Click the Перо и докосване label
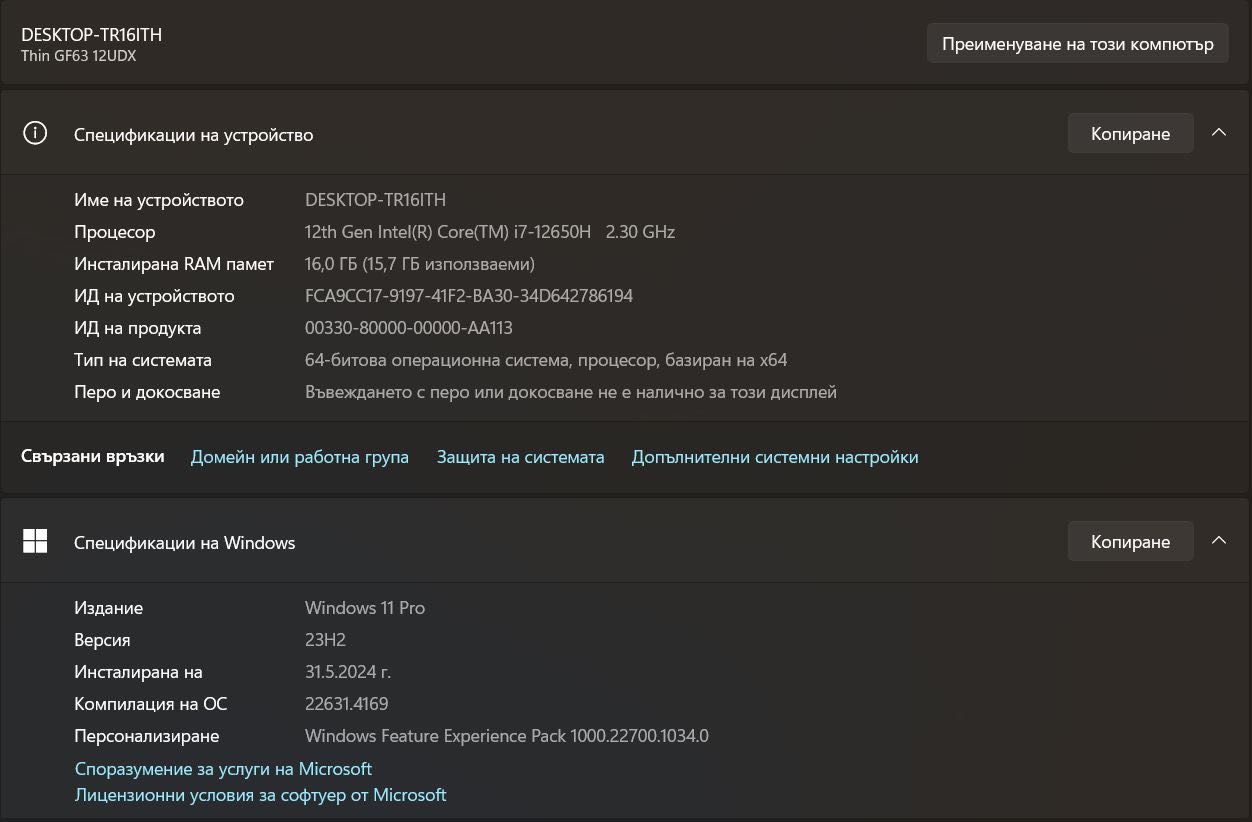 146,392
